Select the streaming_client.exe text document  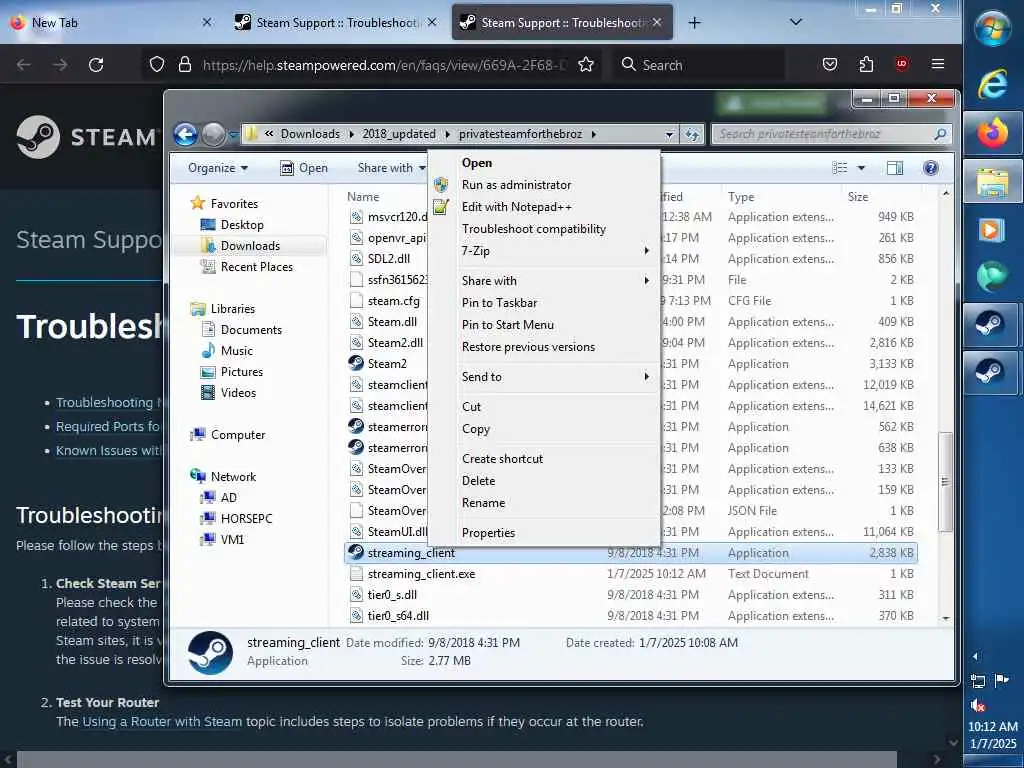click(421, 574)
